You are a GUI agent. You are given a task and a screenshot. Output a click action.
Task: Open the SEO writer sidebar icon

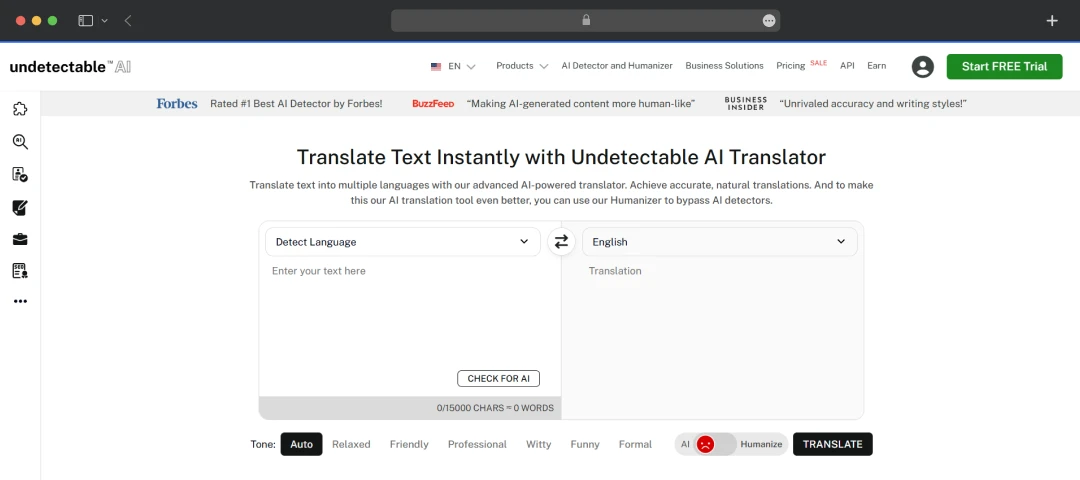[20, 271]
